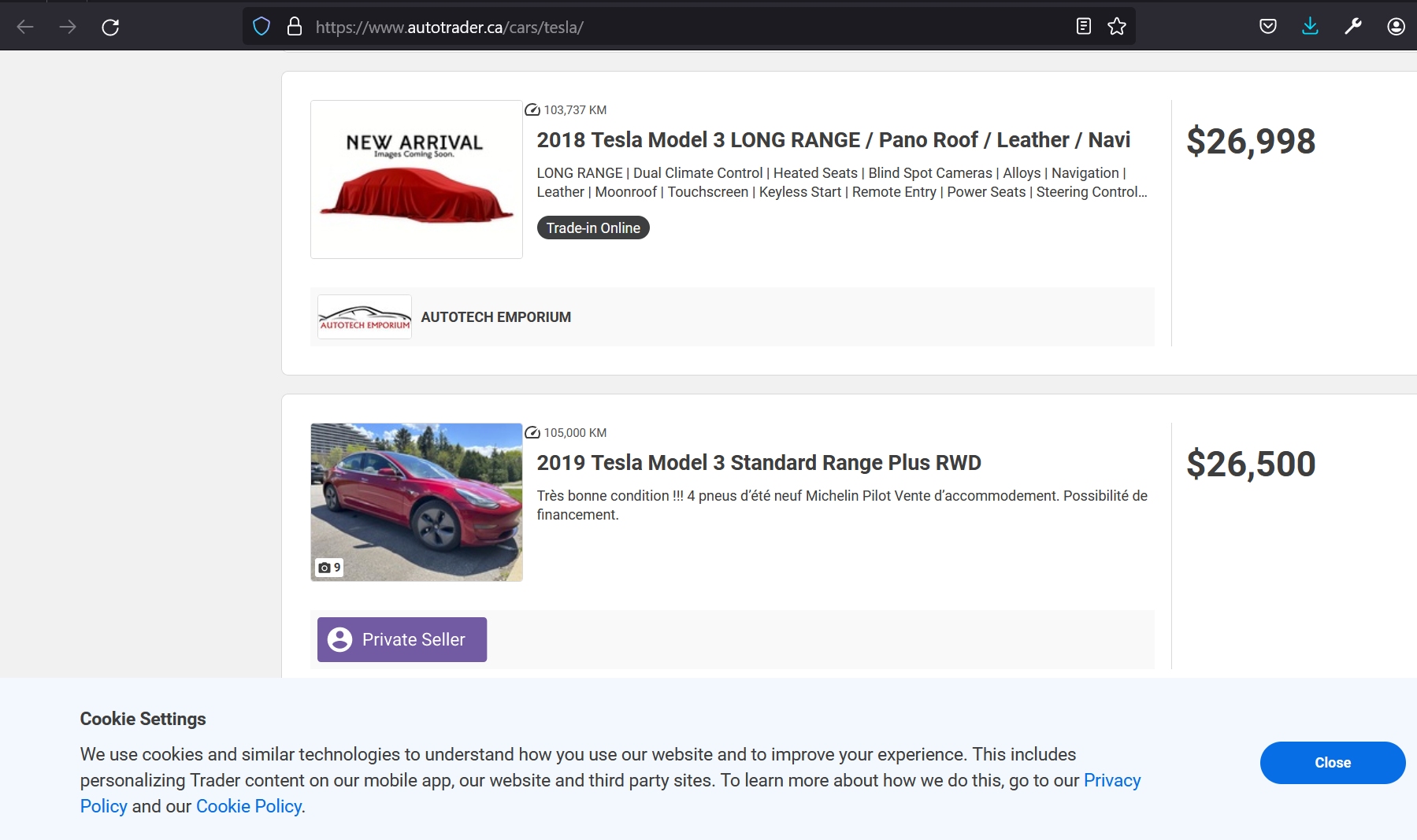Screen dimensions: 1417x840
Task: Close the Cookie Settings banner
Action: (1333, 763)
